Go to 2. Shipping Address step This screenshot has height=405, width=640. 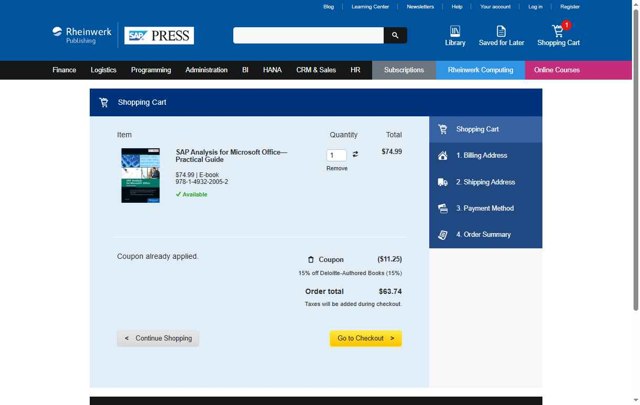click(485, 182)
